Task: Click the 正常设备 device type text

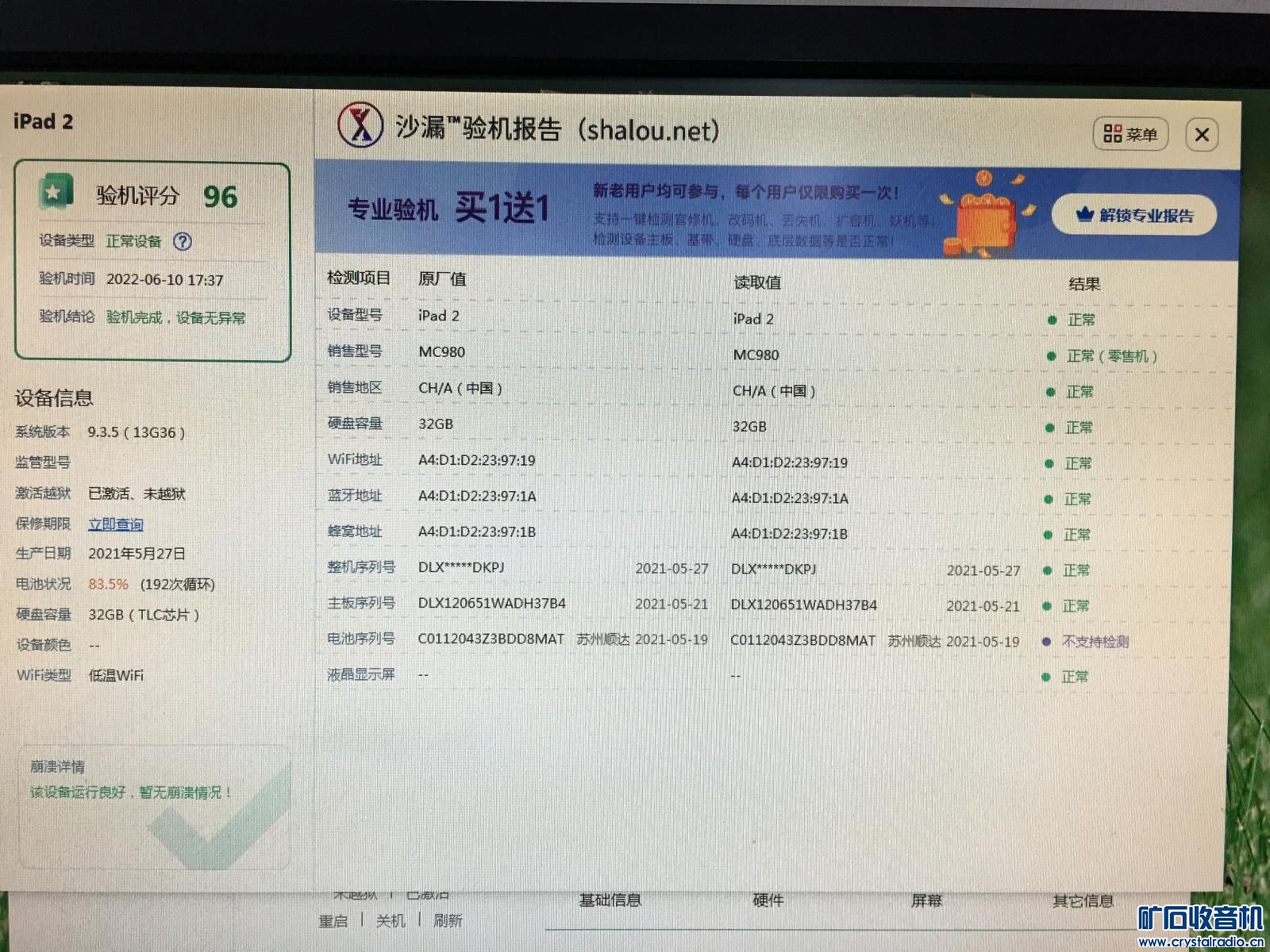Action: 133,241
